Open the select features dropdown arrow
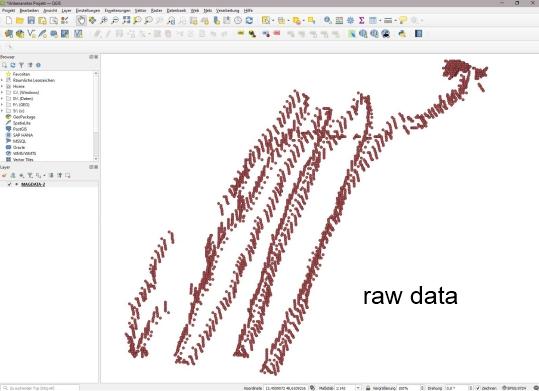 click(x=273, y=21)
